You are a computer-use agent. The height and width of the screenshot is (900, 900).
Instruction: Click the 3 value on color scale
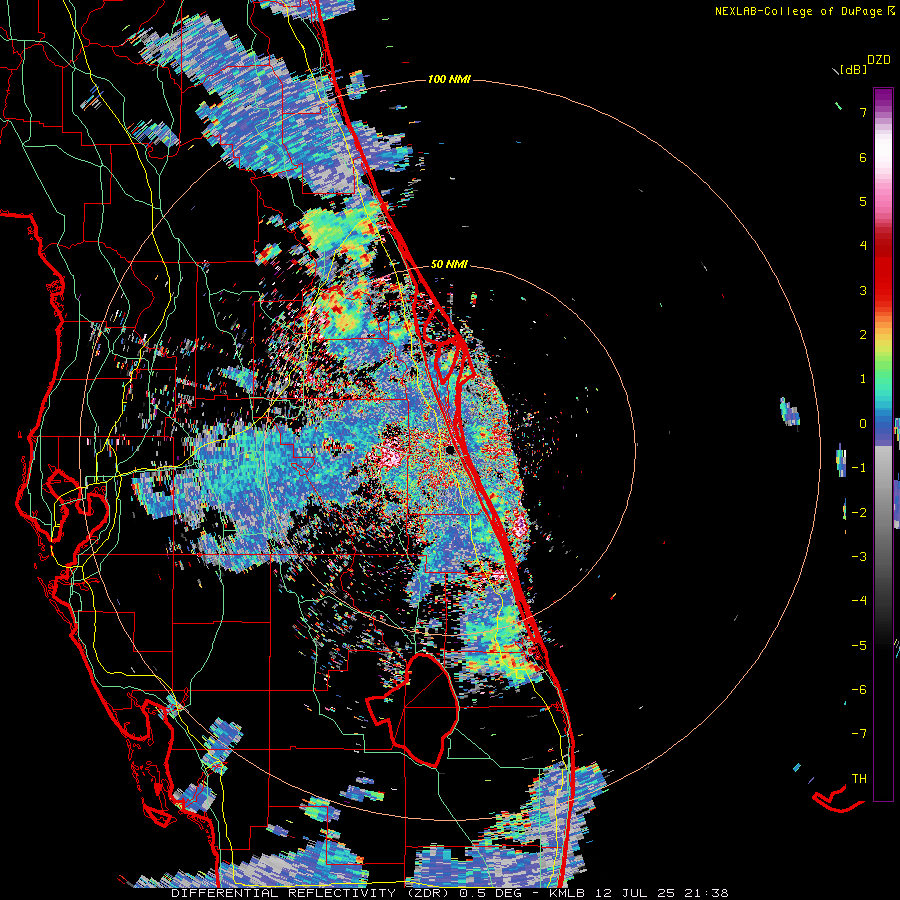tap(863, 290)
